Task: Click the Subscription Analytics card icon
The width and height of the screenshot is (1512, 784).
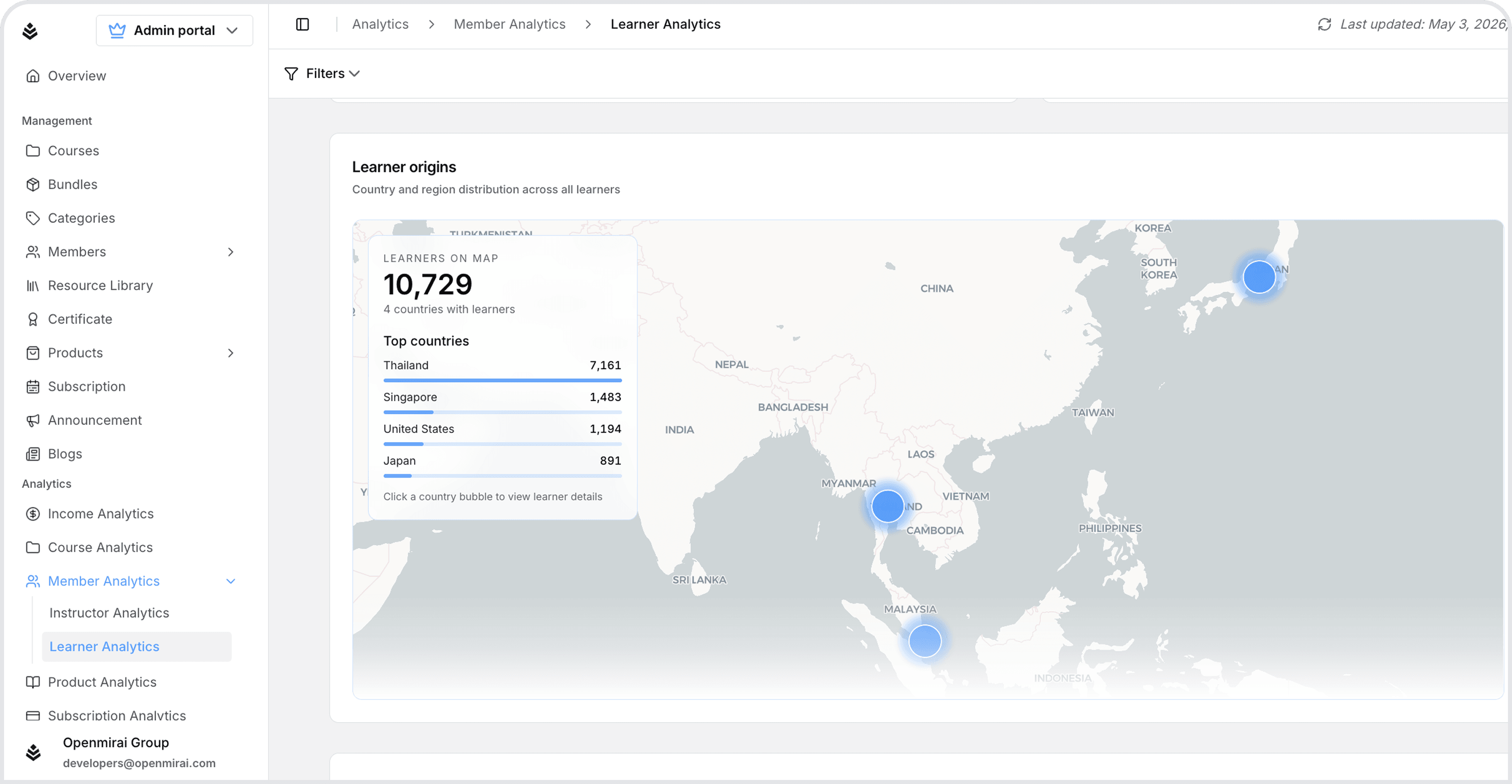Action: click(33, 716)
